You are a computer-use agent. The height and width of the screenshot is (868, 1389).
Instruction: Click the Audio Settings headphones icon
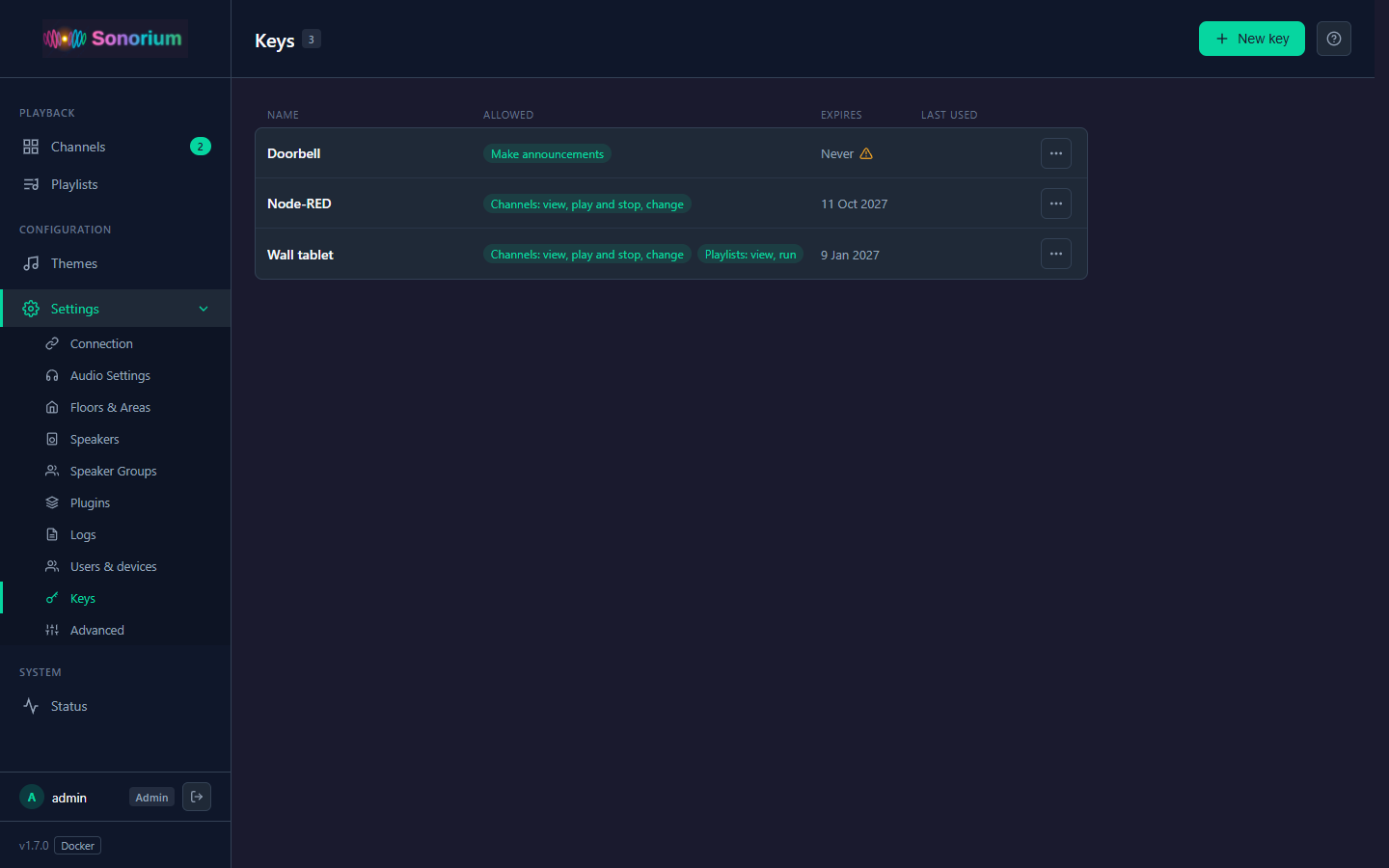(52, 375)
